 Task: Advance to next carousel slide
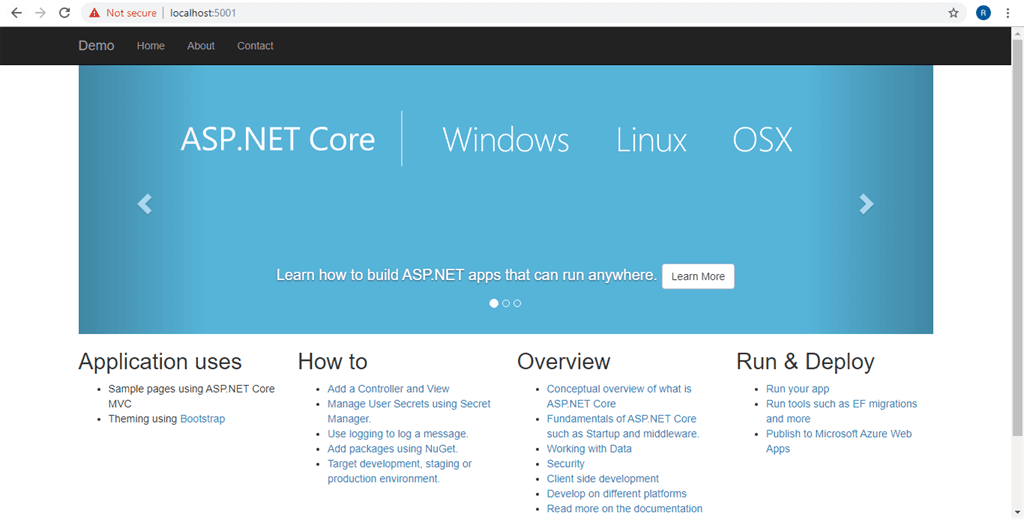click(866, 204)
